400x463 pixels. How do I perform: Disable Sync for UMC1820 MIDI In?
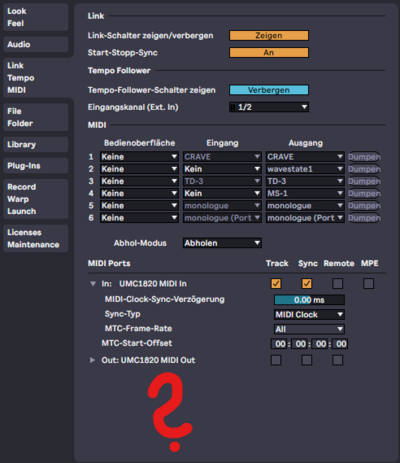tap(307, 284)
